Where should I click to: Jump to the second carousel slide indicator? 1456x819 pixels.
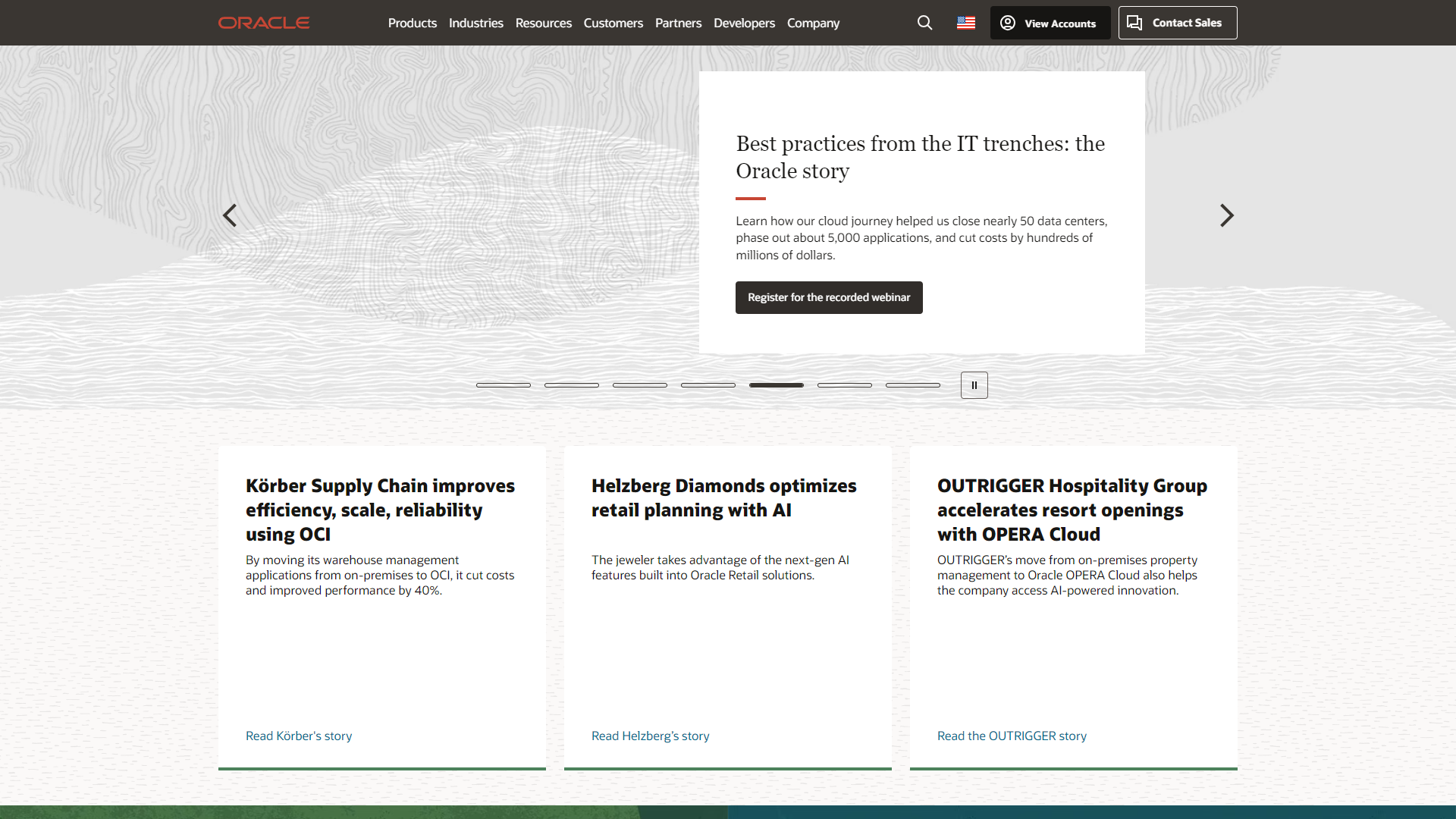click(572, 385)
